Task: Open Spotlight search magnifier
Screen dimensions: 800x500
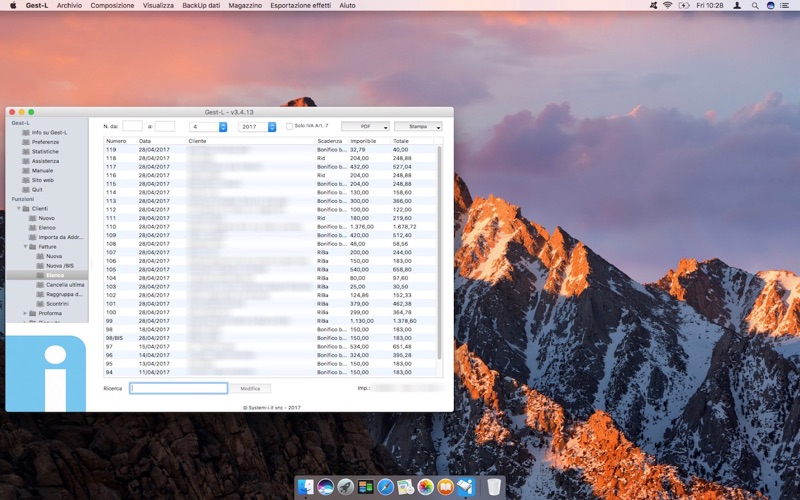Action: point(755,5)
